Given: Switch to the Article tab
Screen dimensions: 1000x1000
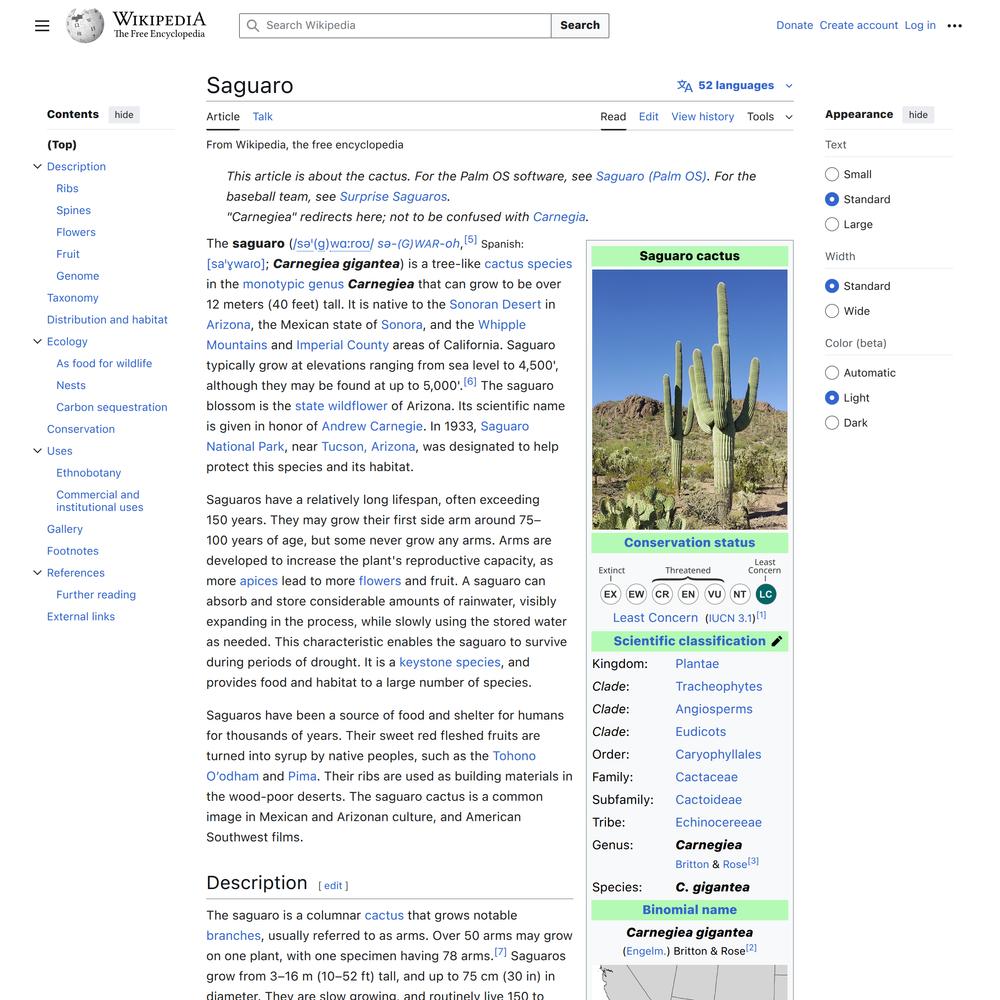Looking at the screenshot, I should click(223, 117).
